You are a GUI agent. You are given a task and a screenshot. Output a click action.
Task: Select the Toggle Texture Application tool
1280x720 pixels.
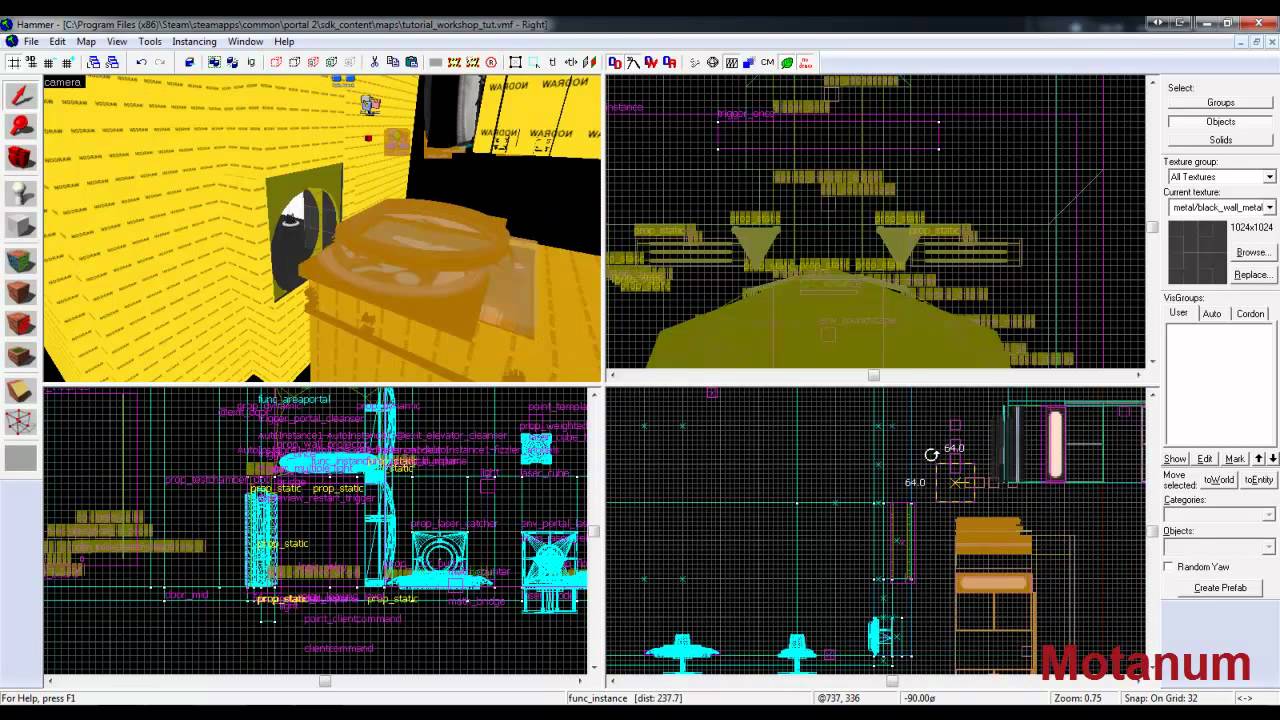(21, 260)
